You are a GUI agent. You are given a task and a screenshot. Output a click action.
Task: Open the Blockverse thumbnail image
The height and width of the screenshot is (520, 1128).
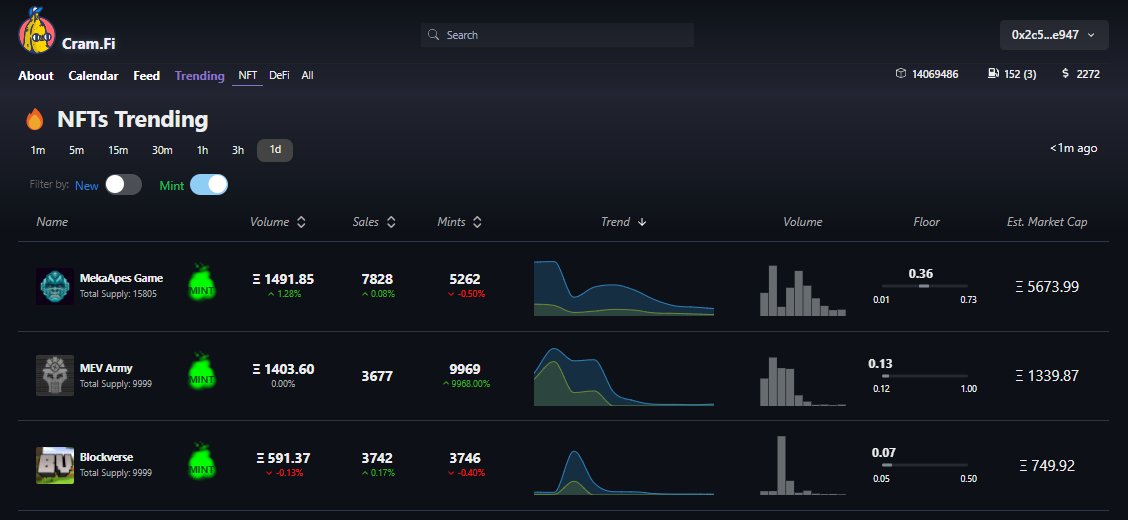point(55,465)
